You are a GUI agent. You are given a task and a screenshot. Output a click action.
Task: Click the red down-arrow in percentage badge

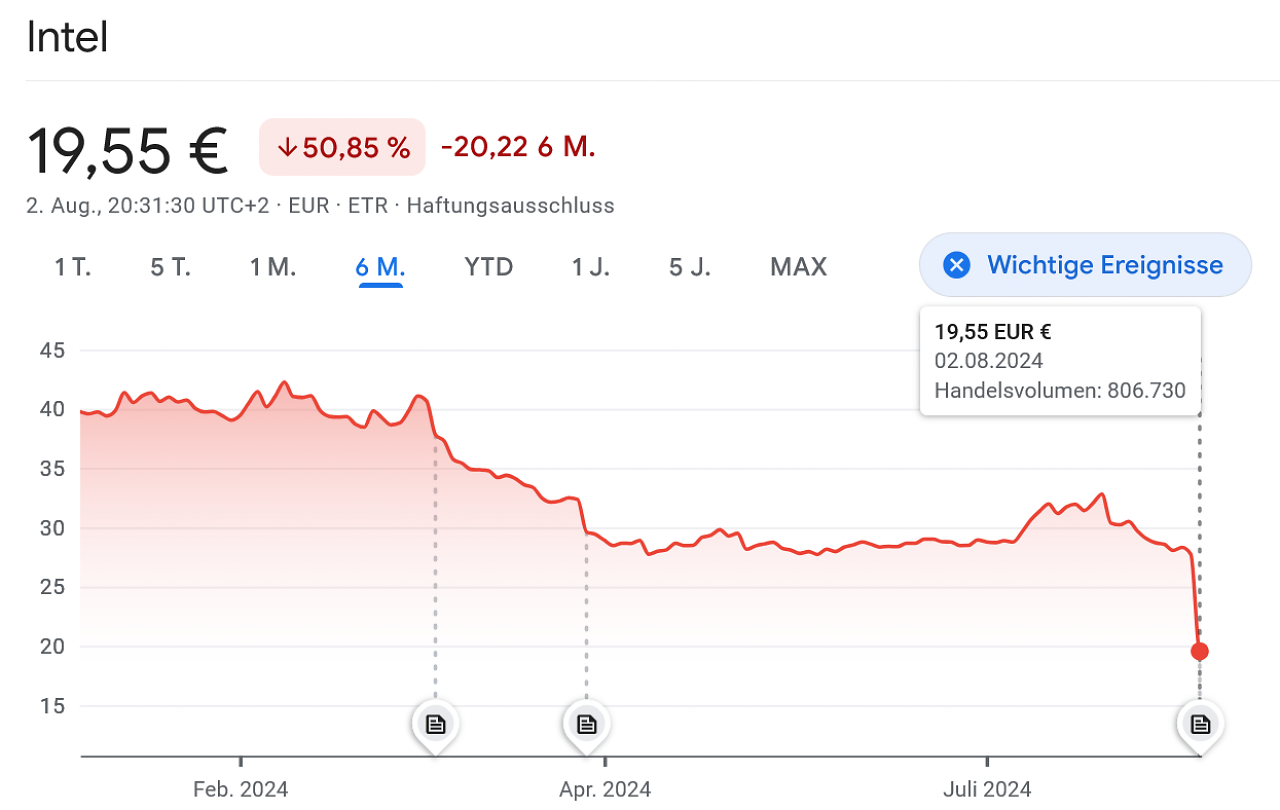[x=287, y=148]
